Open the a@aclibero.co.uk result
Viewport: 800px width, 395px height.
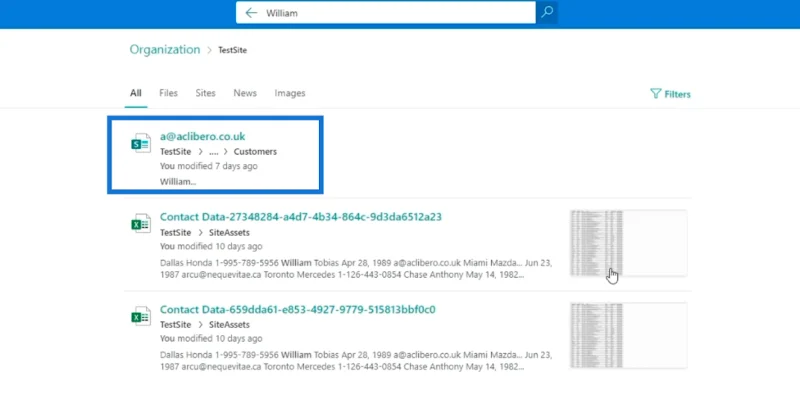point(203,136)
